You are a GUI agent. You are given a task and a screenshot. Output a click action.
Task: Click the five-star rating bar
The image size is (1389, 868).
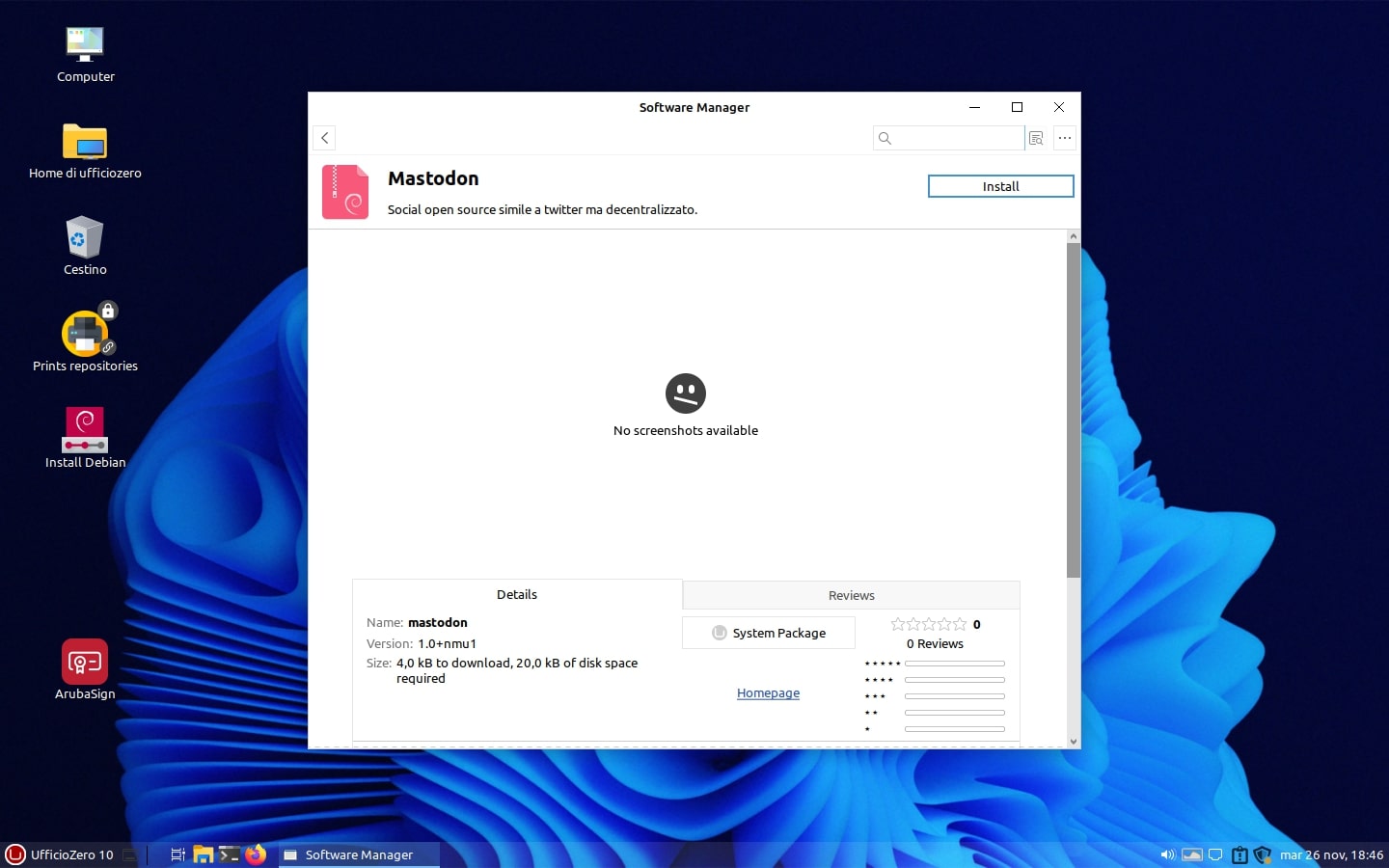(x=955, y=664)
